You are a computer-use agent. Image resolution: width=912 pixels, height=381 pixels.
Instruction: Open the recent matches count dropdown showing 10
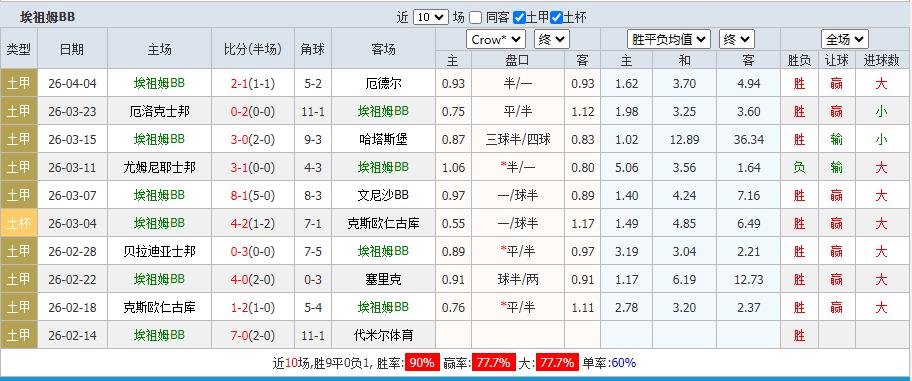pyautogui.click(x=431, y=17)
